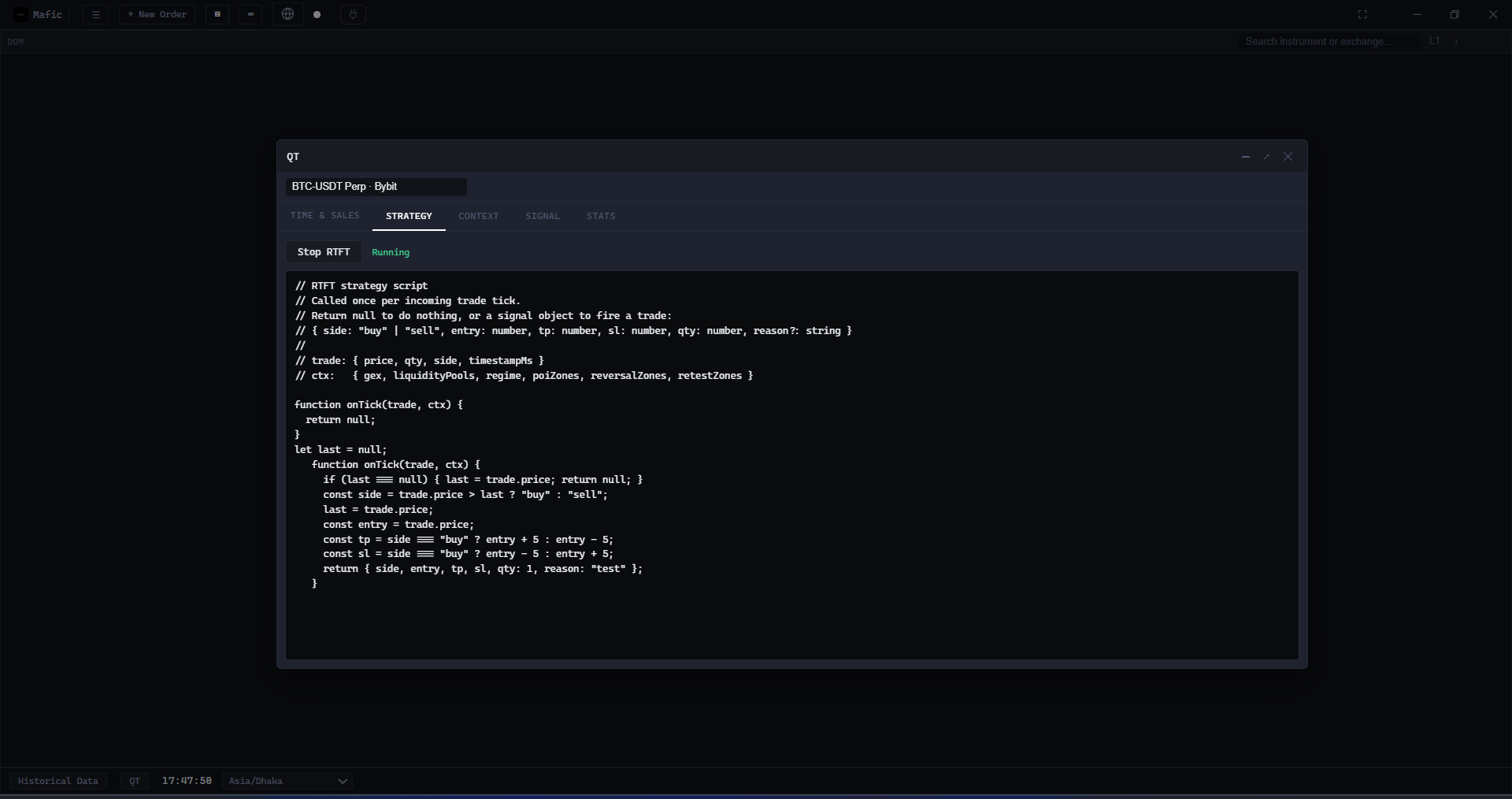Click the dash icon button in toolbar

pyautogui.click(x=250, y=15)
